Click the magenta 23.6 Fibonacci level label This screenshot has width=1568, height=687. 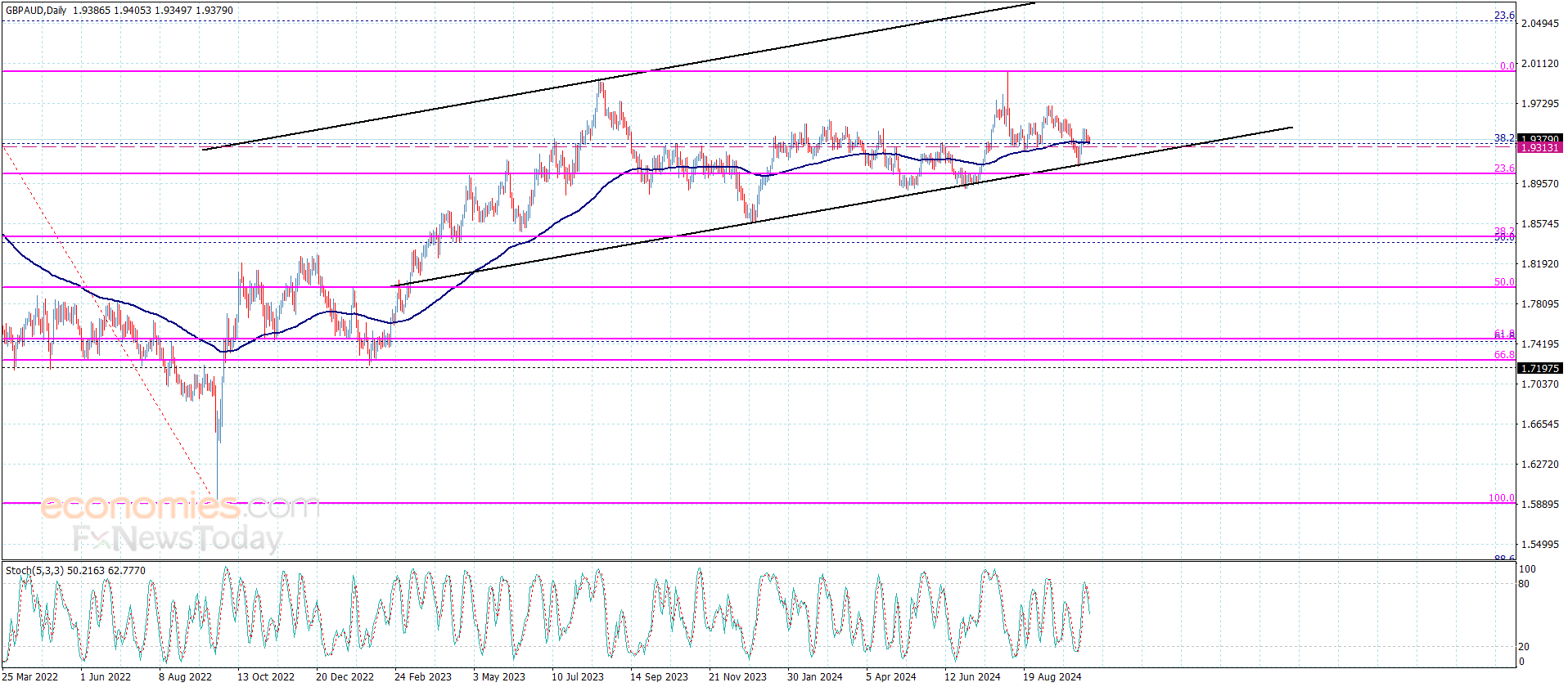(1504, 168)
